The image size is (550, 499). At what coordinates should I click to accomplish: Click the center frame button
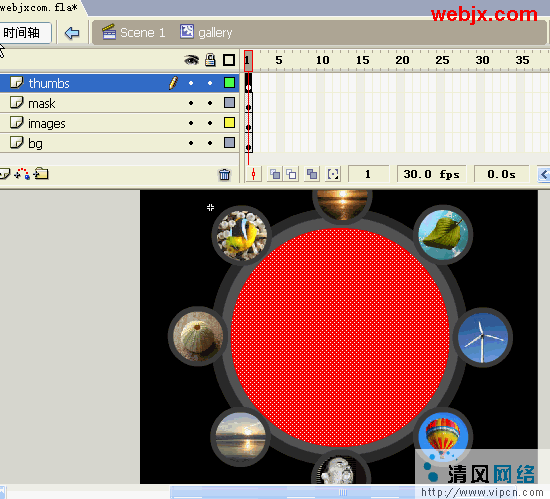point(254,174)
